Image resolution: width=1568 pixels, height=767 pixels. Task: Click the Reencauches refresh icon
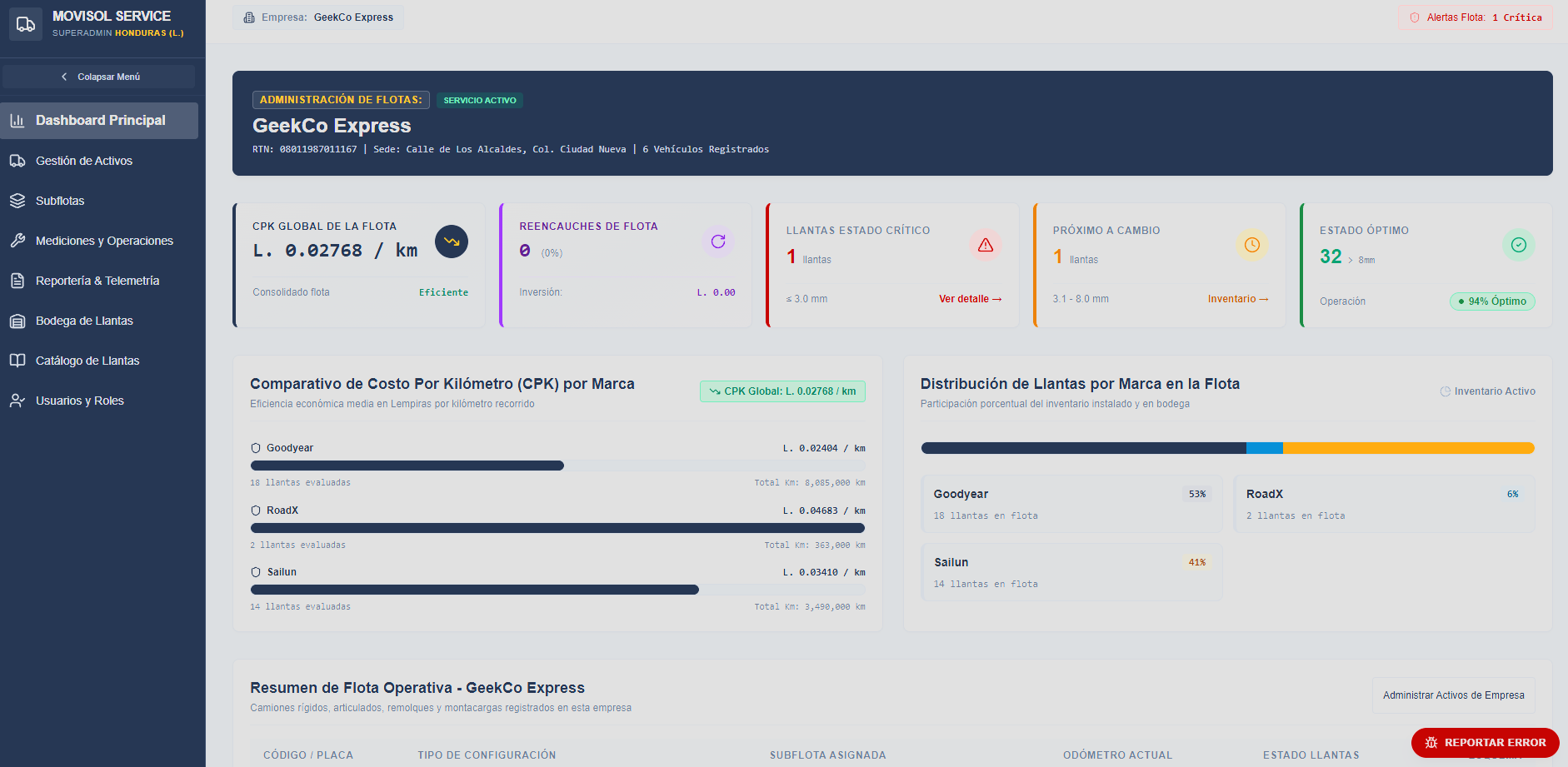[x=718, y=242]
